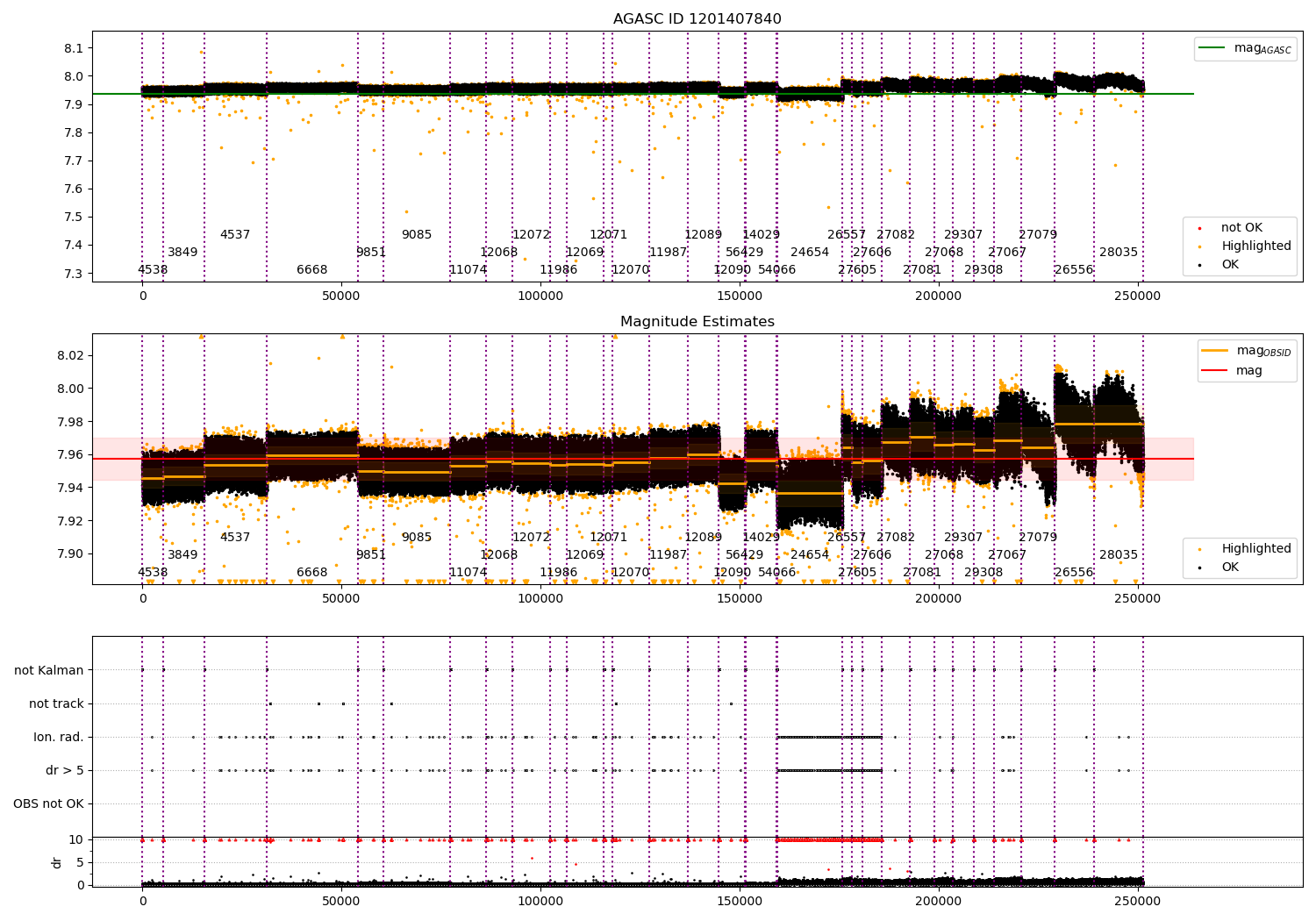Click OBSID label '27081' in middle plot
The image size is (1316, 921).
tap(922, 573)
